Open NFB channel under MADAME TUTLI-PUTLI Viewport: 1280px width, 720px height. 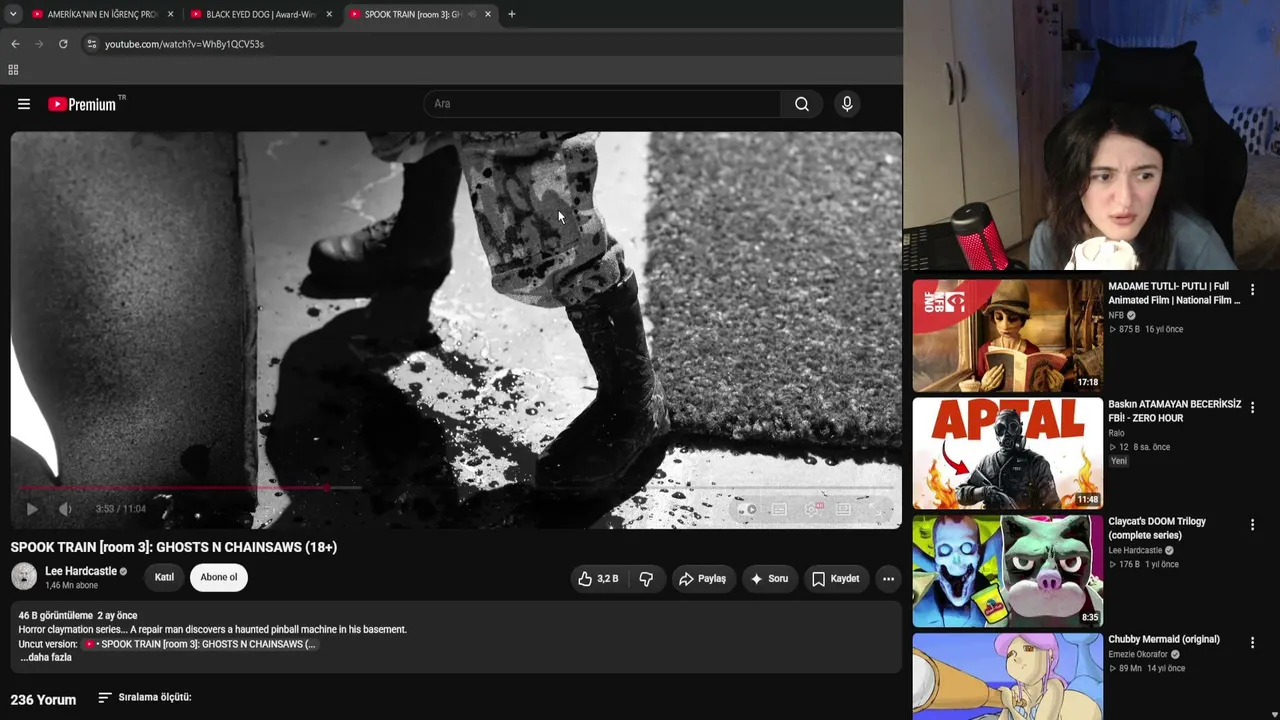(x=1116, y=315)
